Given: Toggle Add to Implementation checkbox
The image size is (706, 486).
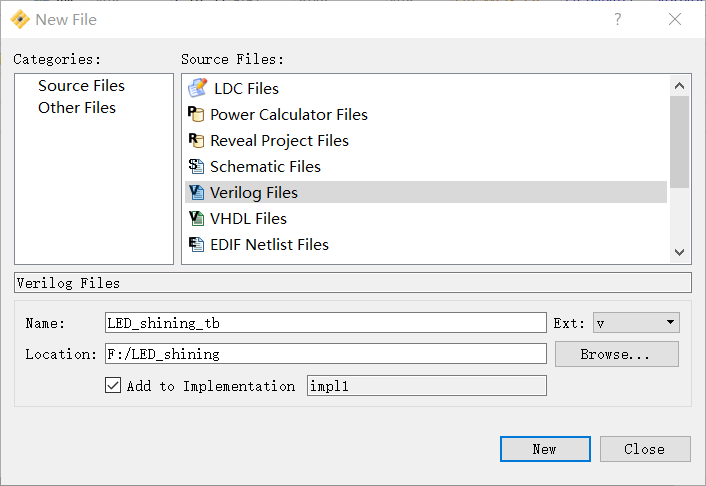Looking at the screenshot, I should point(113,386).
